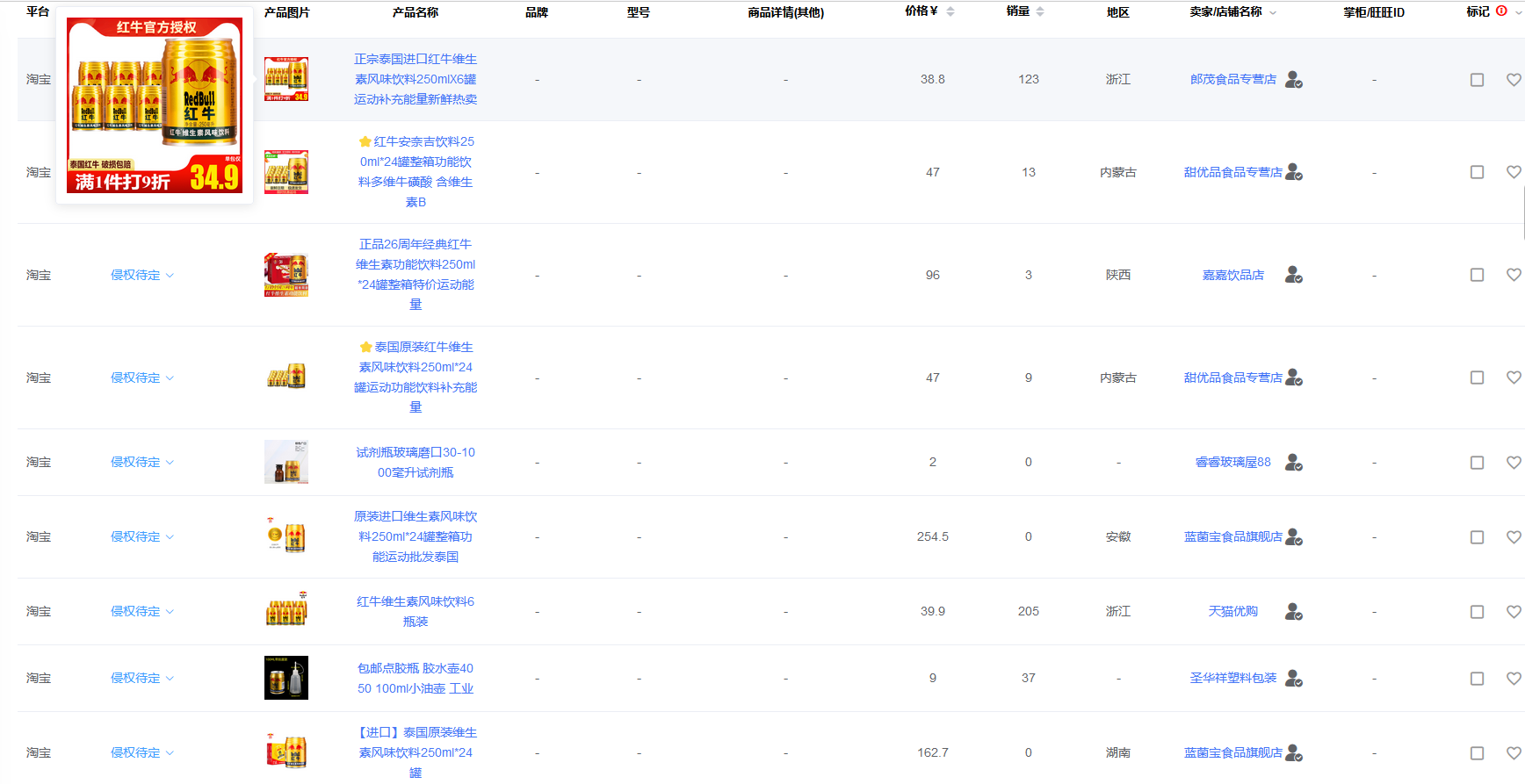Favorite the 38.8 price product with heart
1525x784 pixels.
1514,80
